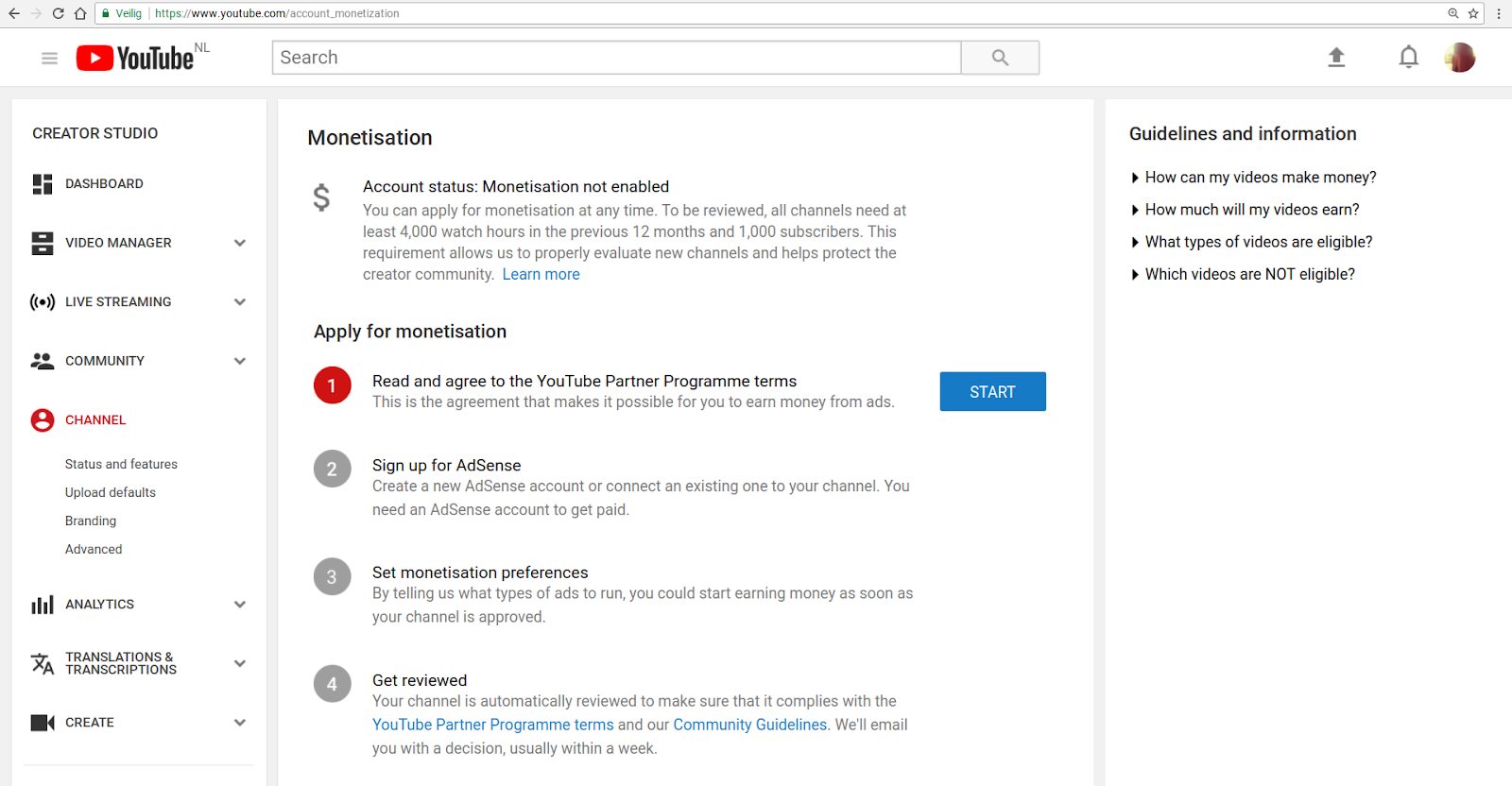This screenshot has height=786, width=1512.
Task: Go to YouTube home via logo
Action: point(135,59)
